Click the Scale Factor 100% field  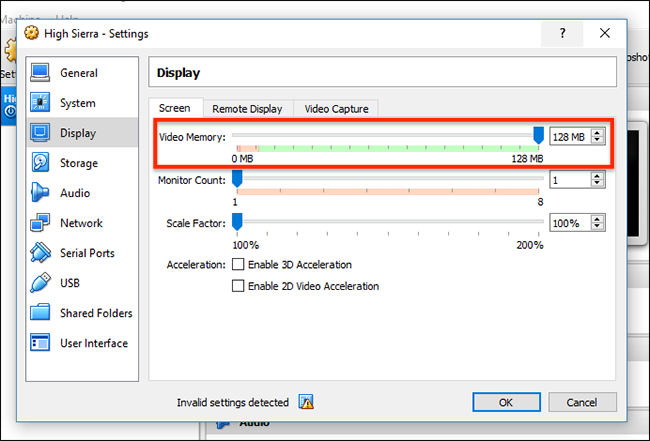[x=571, y=223]
